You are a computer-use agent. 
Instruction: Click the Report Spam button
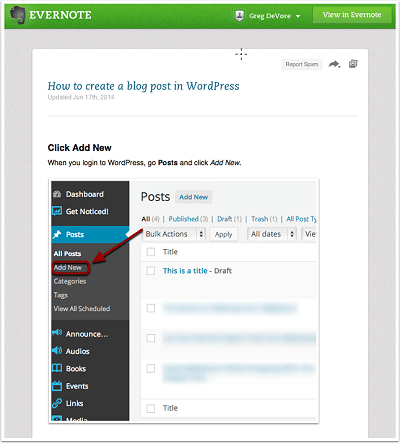tap(302, 64)
